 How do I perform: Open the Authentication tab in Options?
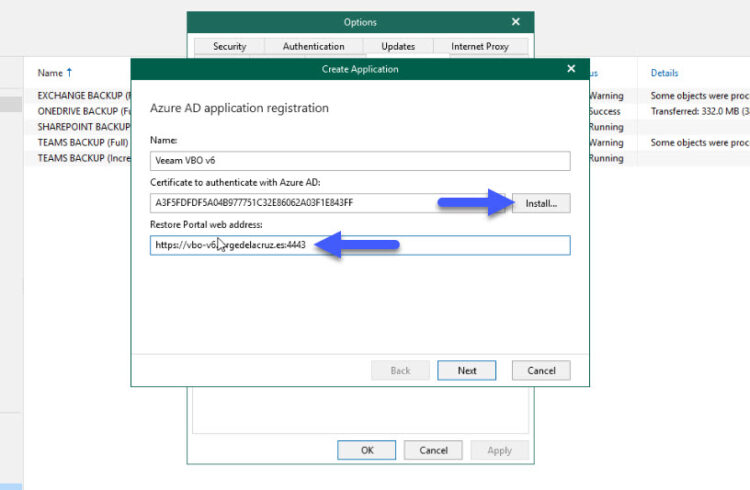313,46
